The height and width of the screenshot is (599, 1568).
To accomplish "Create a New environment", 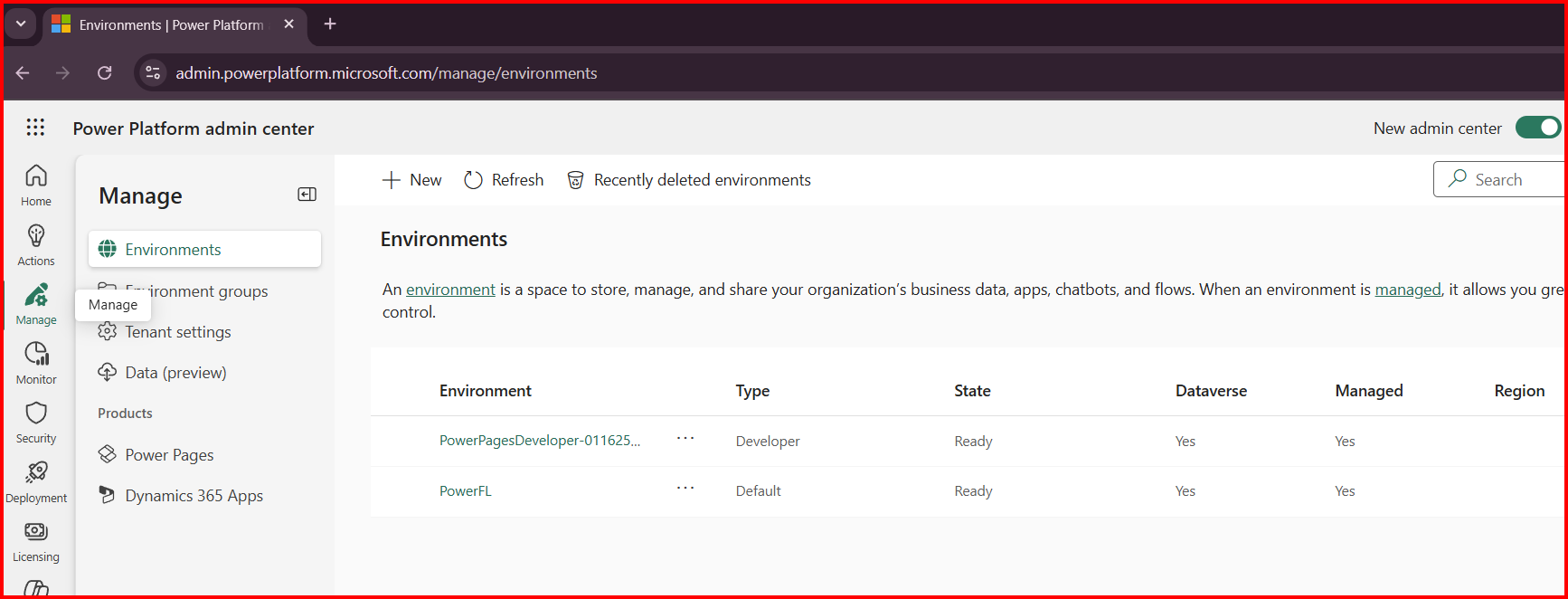I will (x=412, y=180).
